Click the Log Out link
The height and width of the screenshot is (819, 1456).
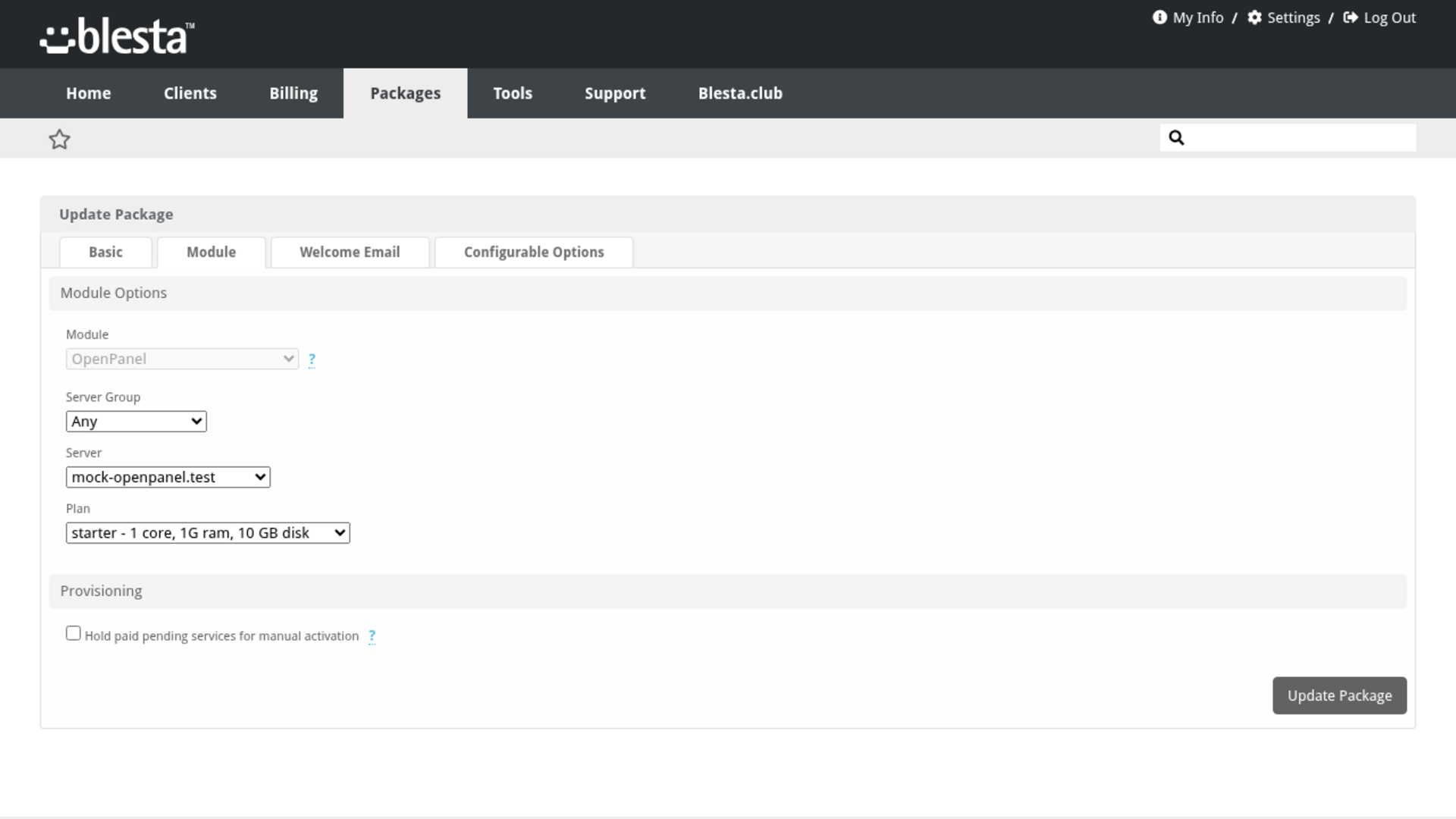(1389, 17)
